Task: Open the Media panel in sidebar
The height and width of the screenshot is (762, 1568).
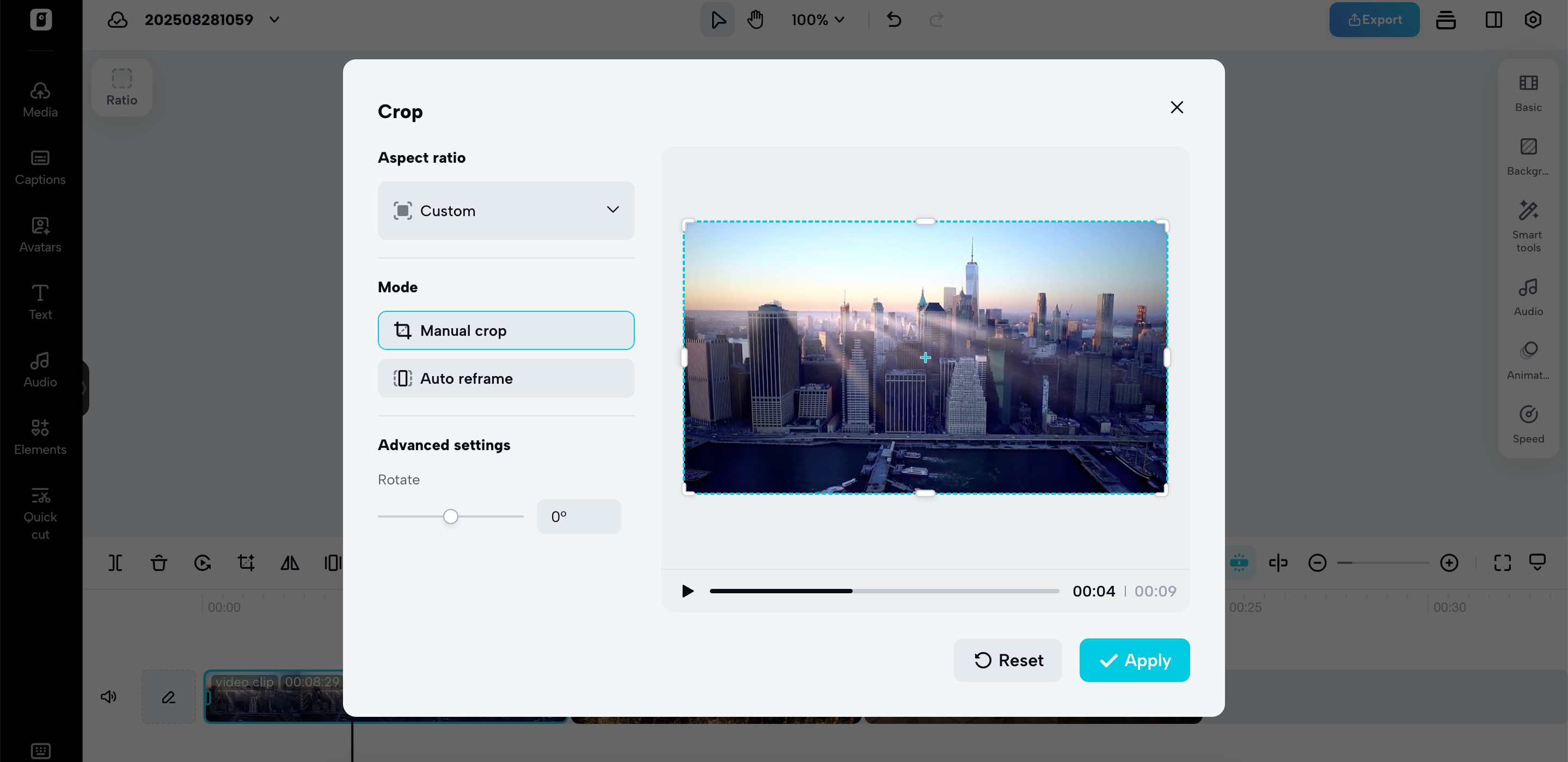Action: pyautogui.click(x=40, y=100)
